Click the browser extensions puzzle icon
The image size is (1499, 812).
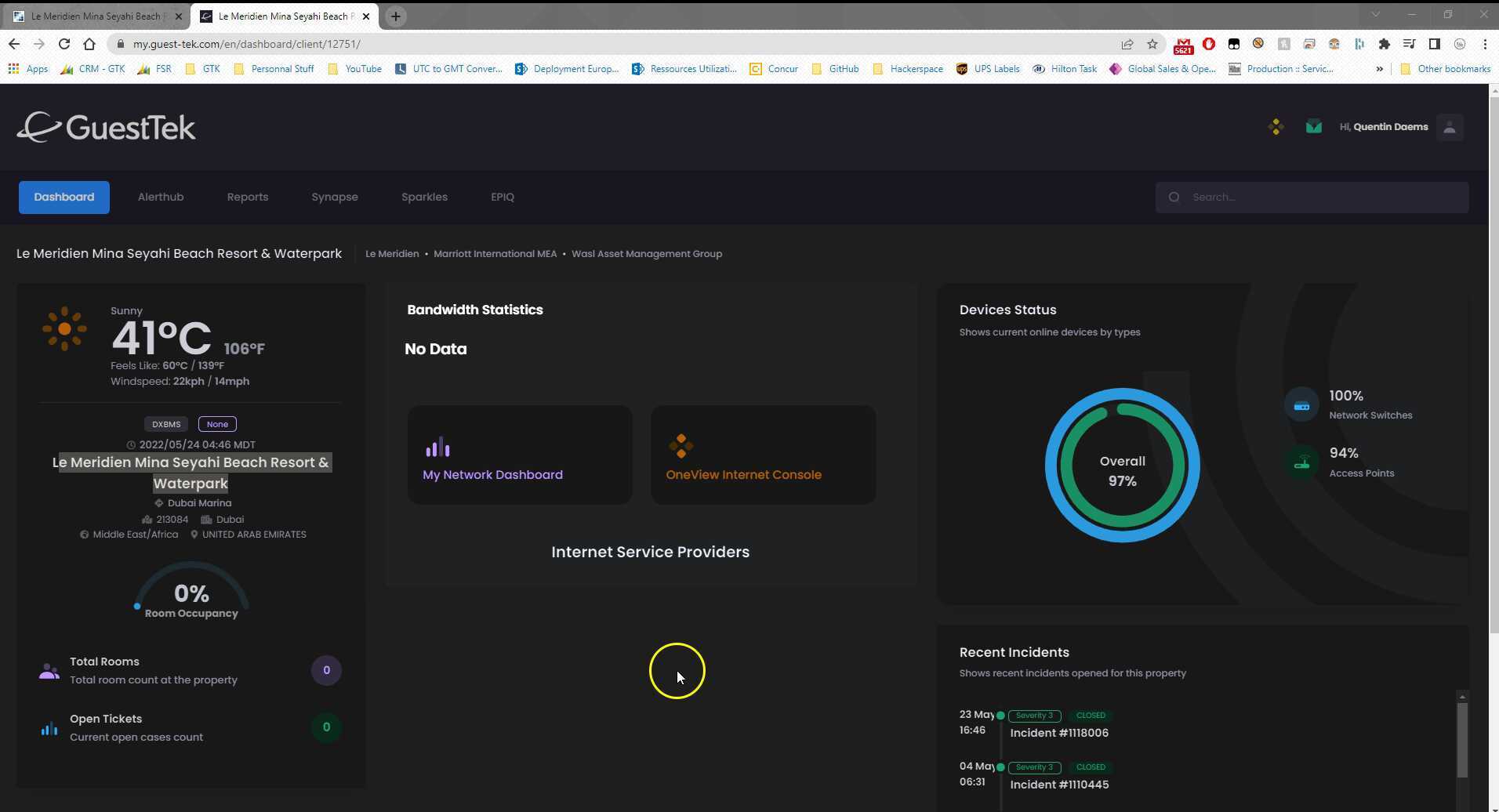[1385, 44]
